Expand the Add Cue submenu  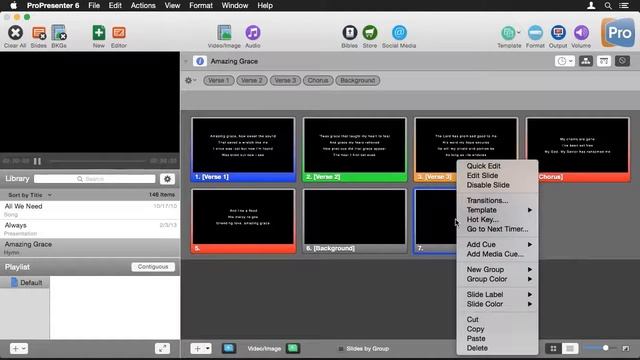(497, 244)
